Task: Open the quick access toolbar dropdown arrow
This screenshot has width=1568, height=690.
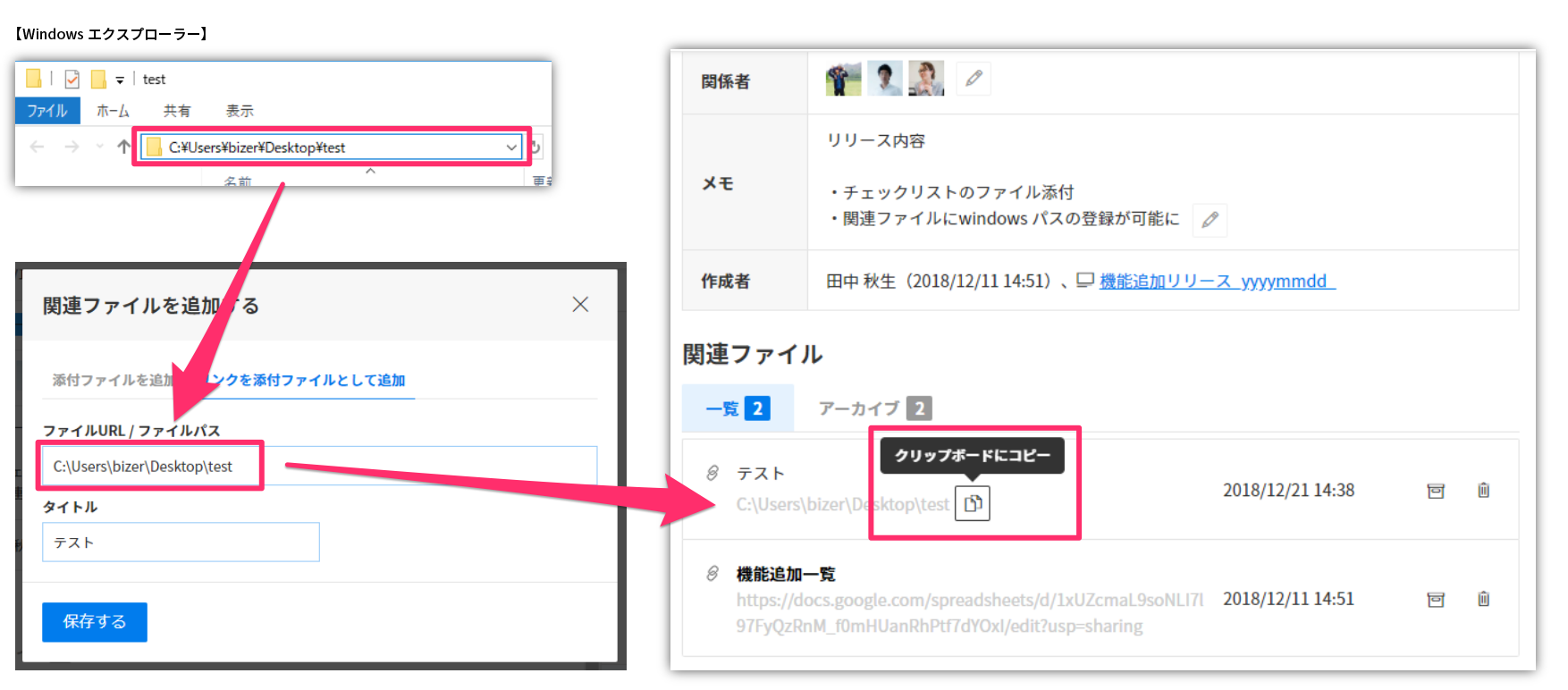Action: click(x=120, y=80)
